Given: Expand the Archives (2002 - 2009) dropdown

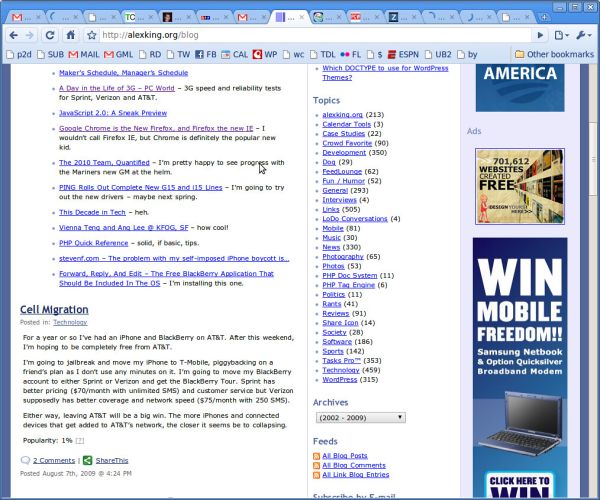Looking at the screenshot, I should click(360, 417).
